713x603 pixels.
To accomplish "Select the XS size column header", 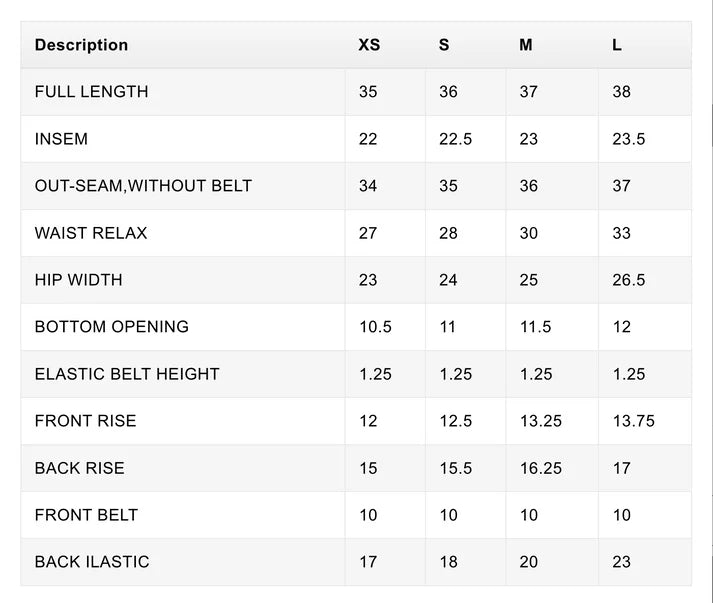I will coord(369,45).
